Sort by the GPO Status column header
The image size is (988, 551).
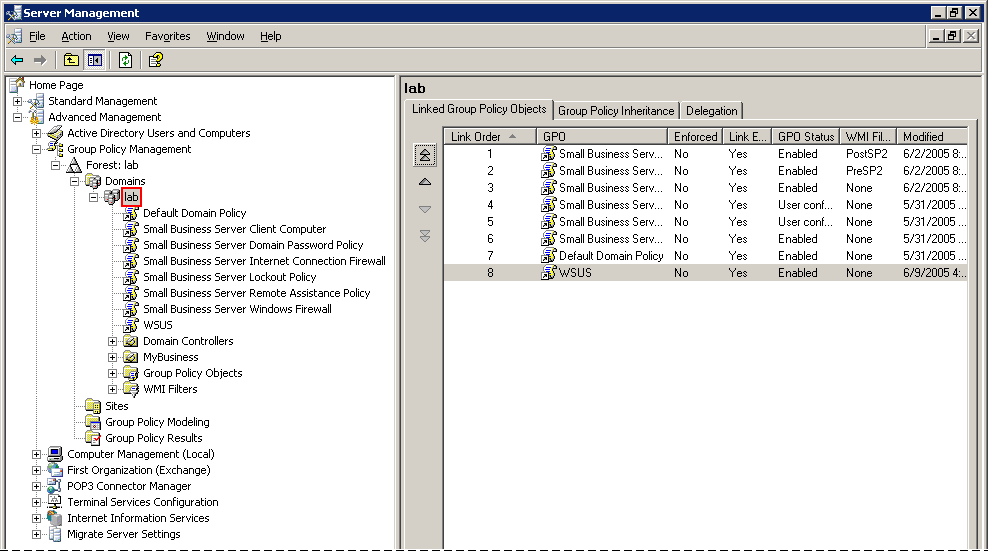click(805, 136)
